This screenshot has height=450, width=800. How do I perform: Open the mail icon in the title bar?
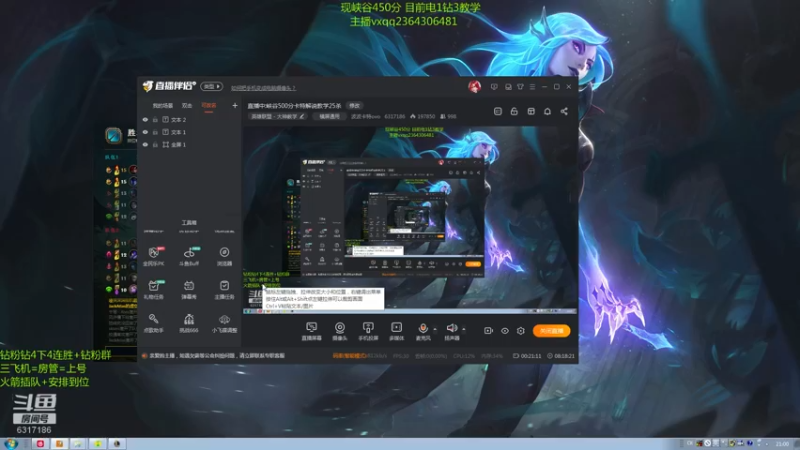click(x=508, y=87)
